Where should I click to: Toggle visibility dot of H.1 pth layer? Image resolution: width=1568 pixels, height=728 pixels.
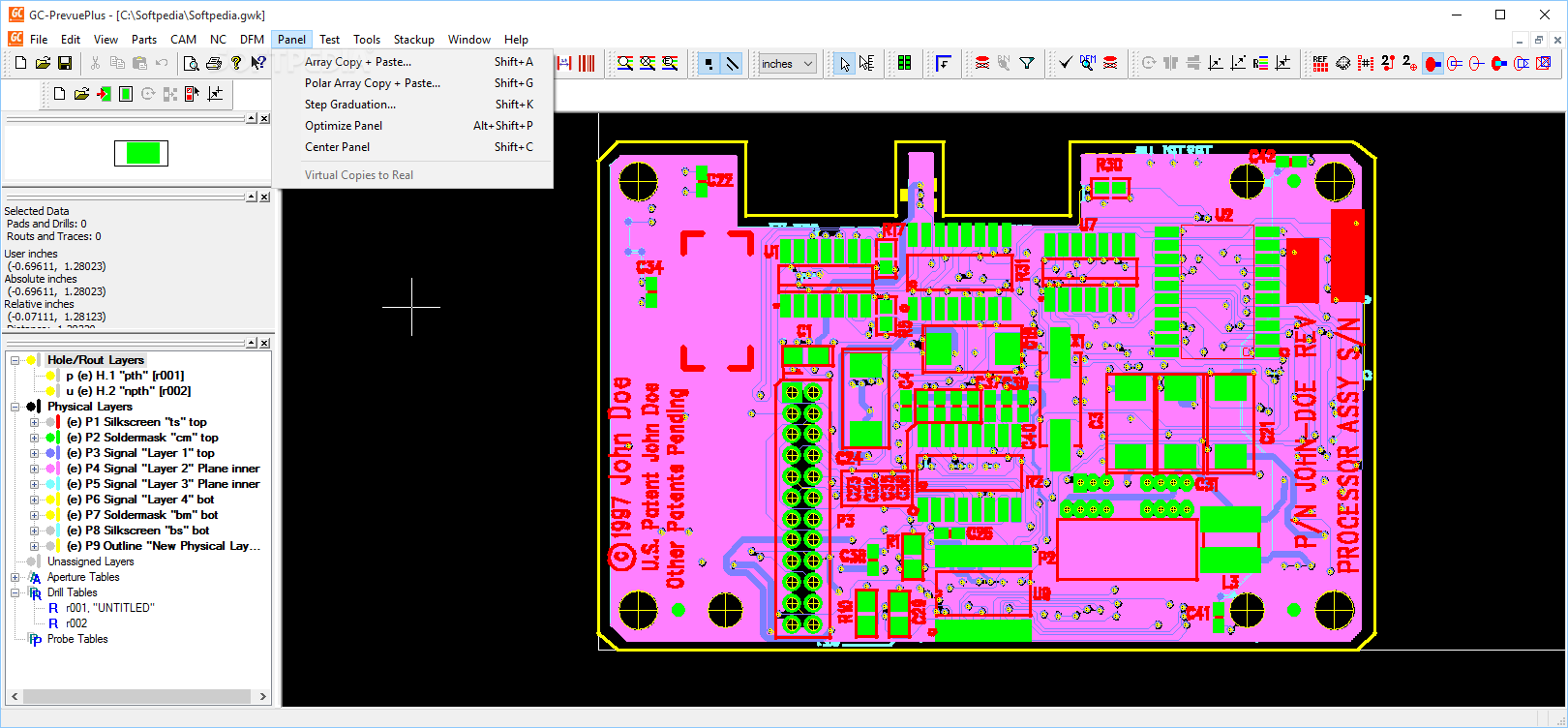(x=50, y=376)
